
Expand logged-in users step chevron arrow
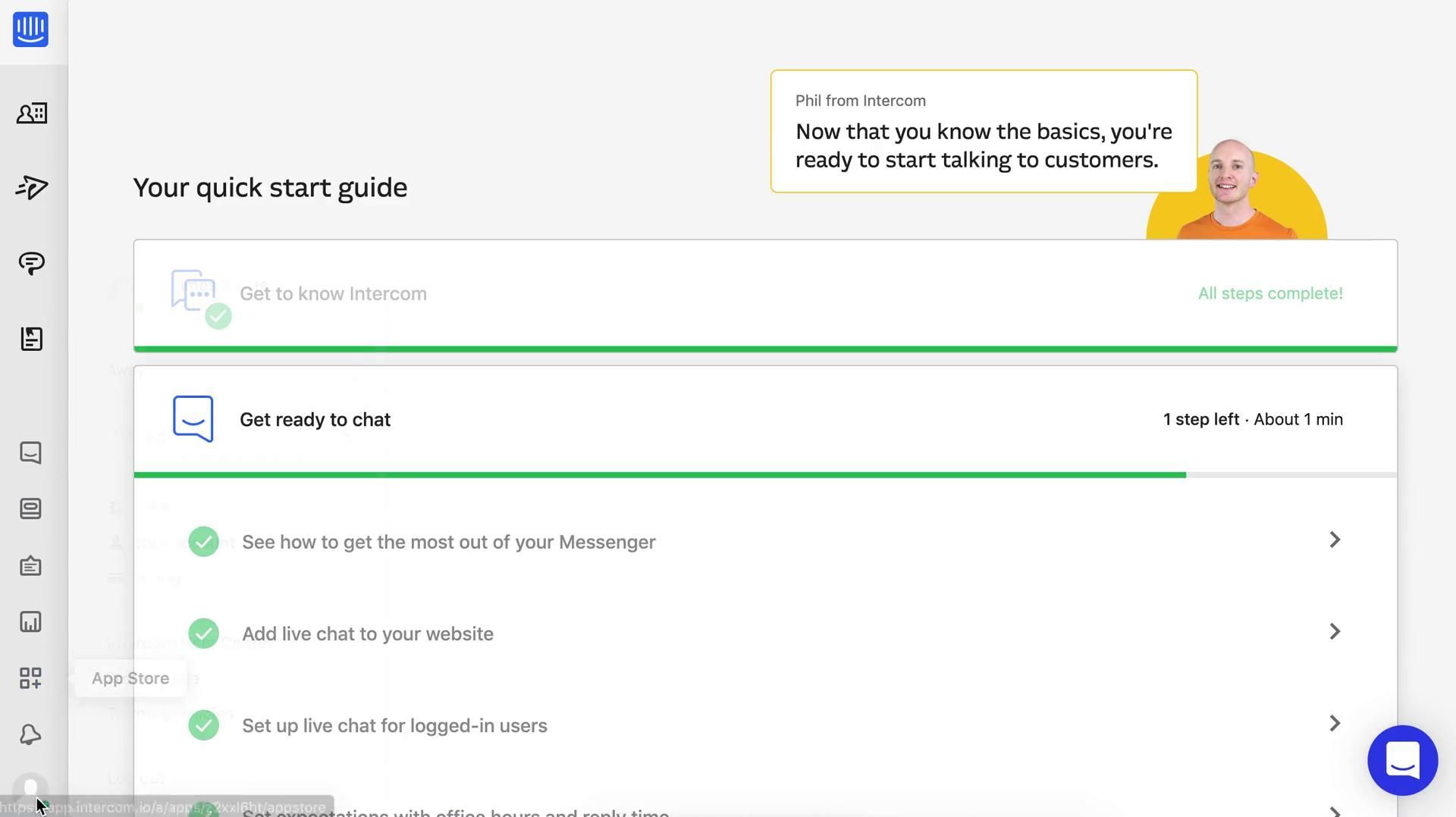[x=1335, y=723]
